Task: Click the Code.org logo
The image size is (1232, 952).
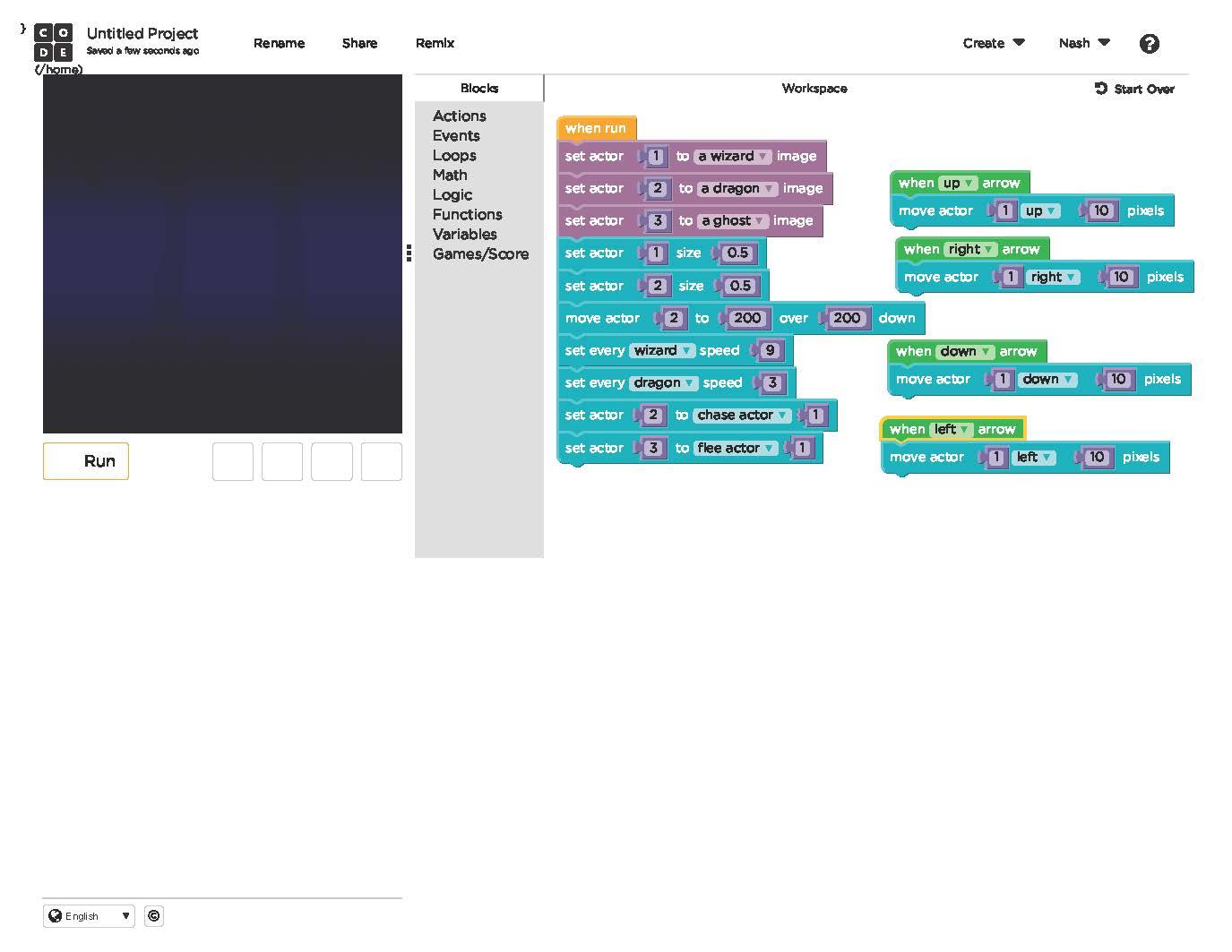Action: [54, 42]
